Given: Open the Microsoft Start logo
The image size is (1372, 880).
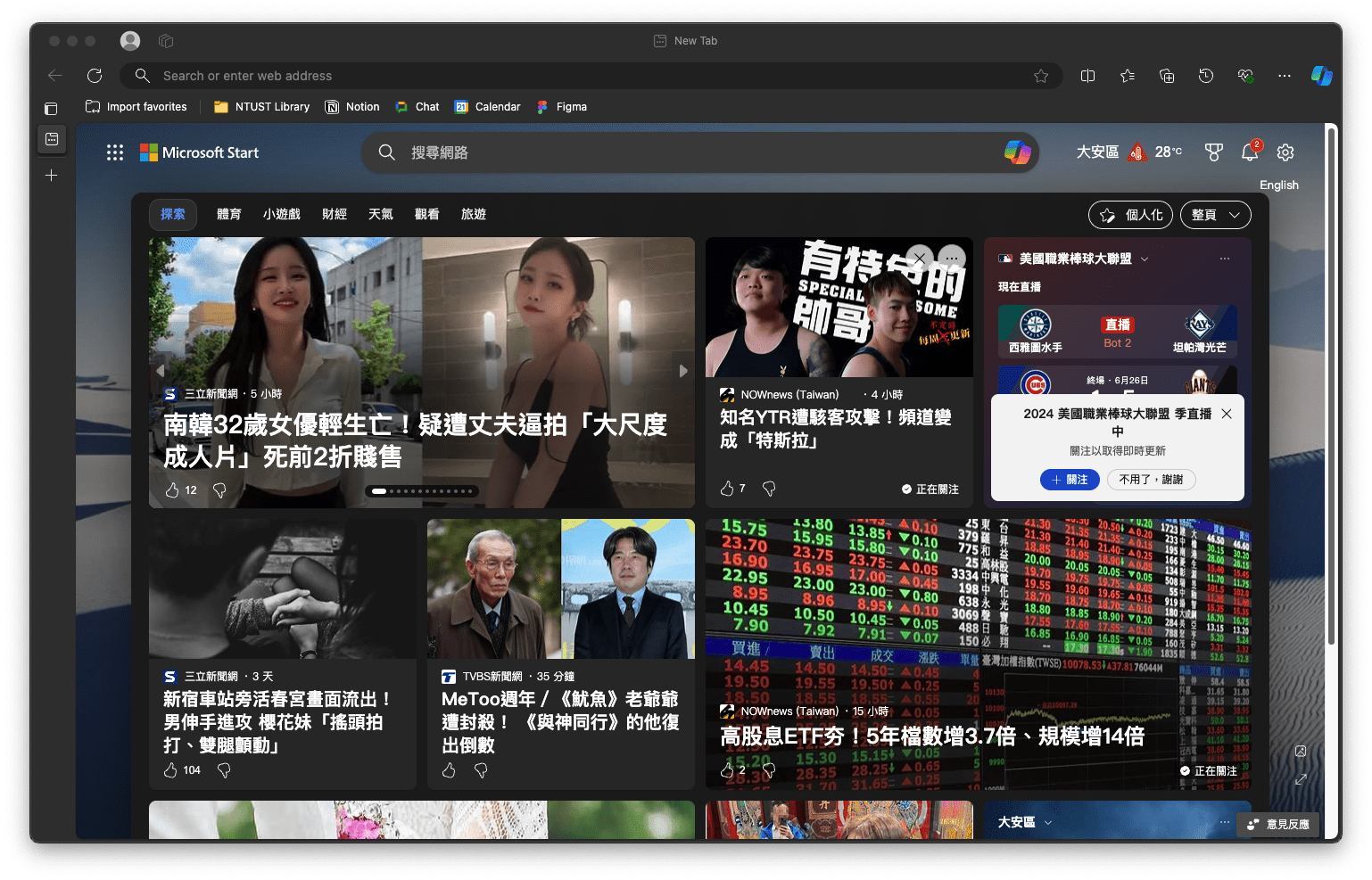Looking at the screenshot, I should 199,152.
